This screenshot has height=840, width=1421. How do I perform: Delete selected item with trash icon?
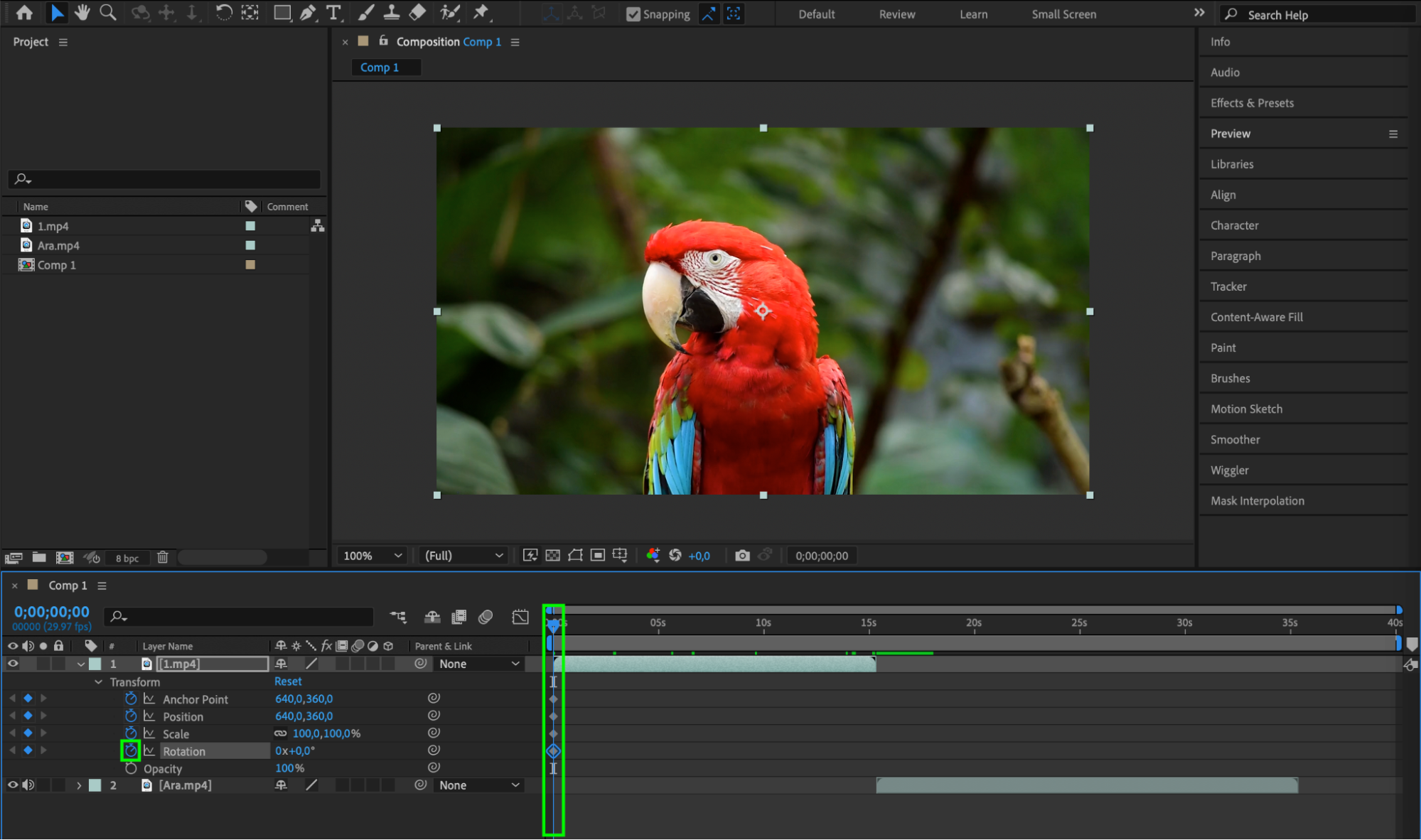163,558
